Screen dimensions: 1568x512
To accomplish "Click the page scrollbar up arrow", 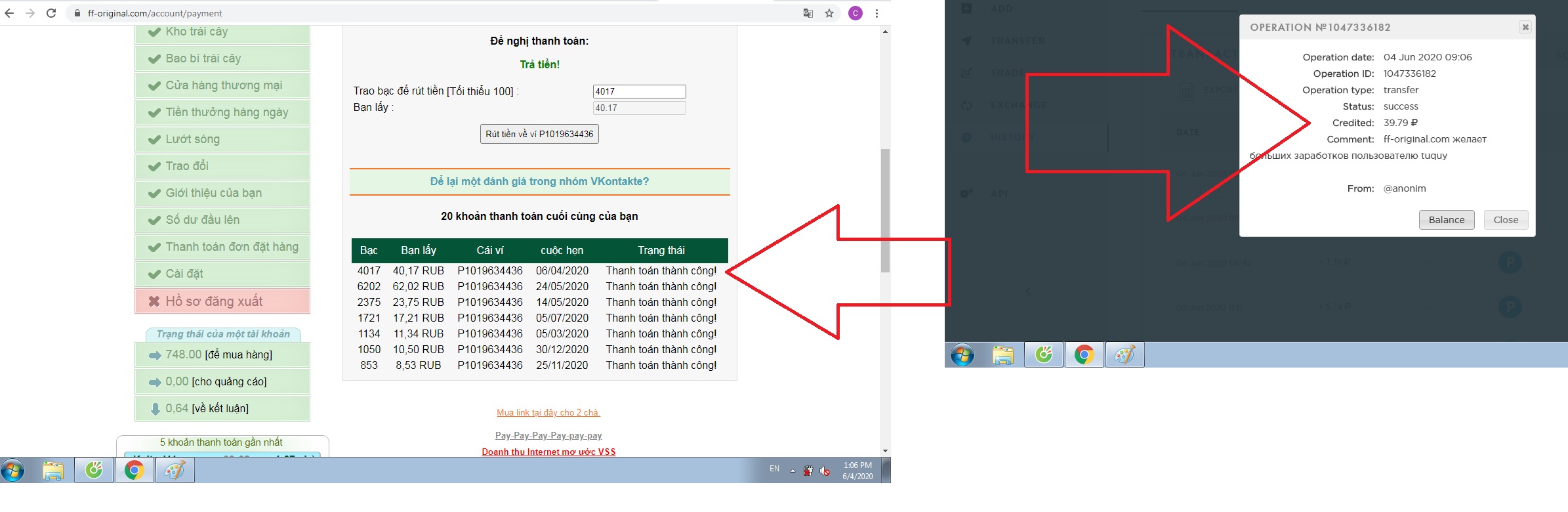I will 886,32.
